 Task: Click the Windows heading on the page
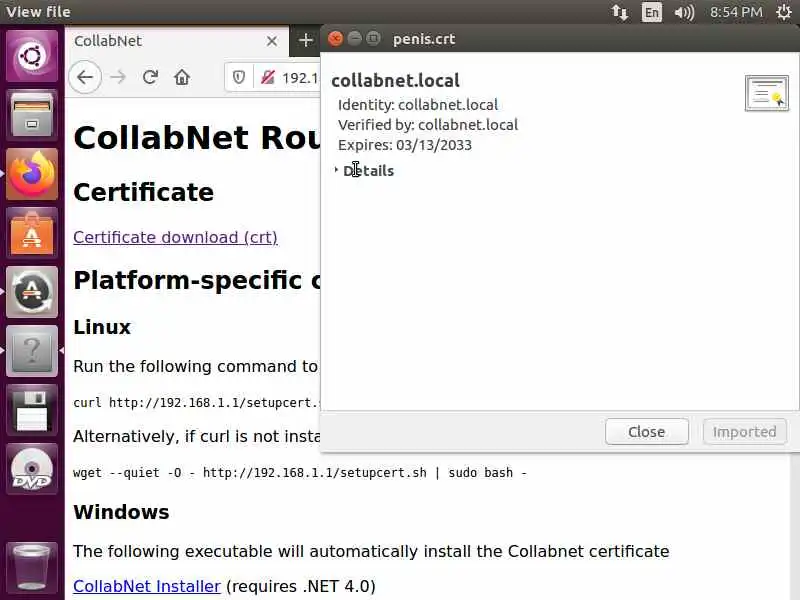[121, 512]
